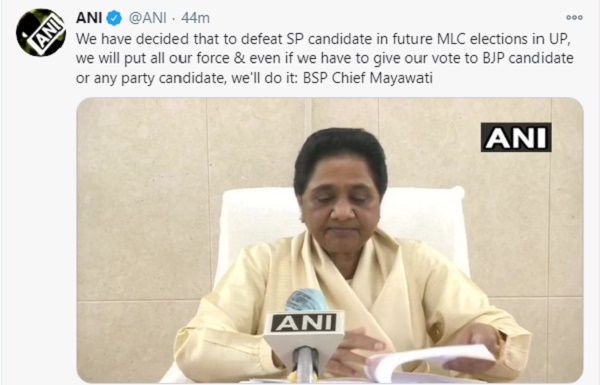Open the ANI profile avatar
The image size is (600, 385).
[x=41, y=33]
